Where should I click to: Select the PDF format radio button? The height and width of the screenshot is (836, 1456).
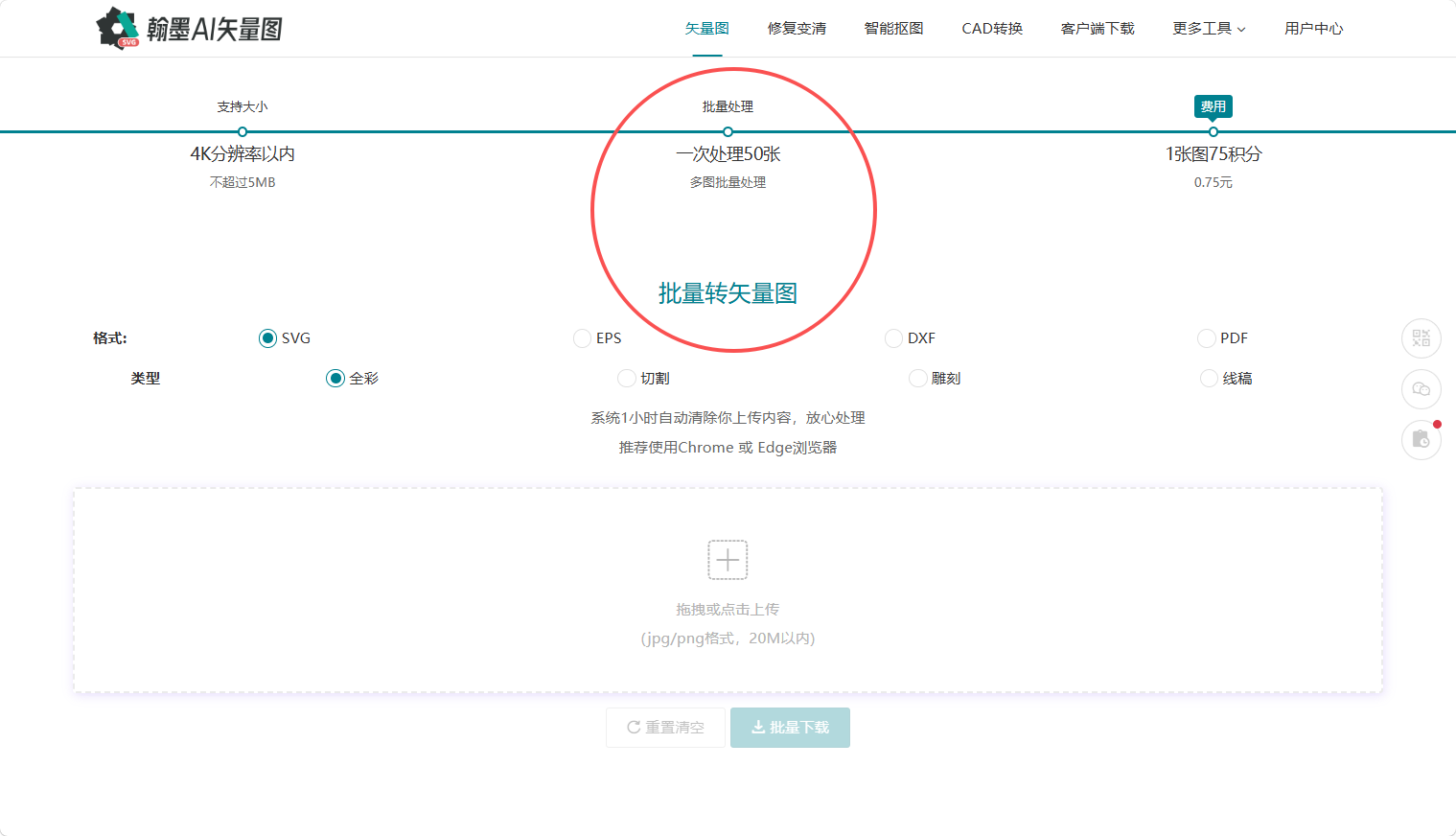pyautogui.click(x=1207, y=338)
